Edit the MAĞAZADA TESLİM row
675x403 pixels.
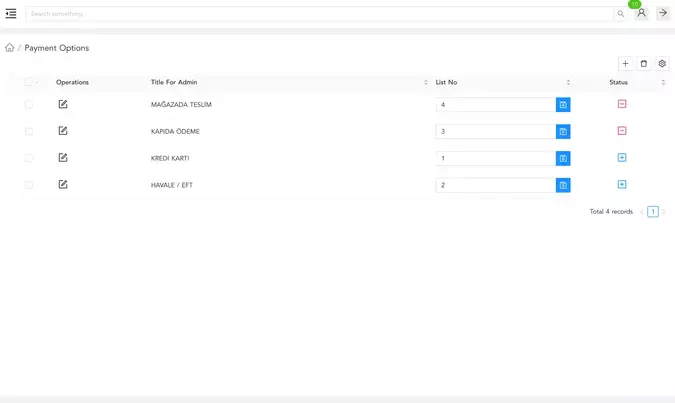coord(63,104)
